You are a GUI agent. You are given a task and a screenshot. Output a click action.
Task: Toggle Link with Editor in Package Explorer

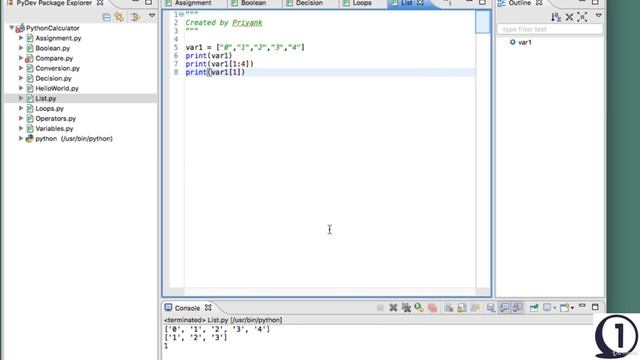(119, 17)
